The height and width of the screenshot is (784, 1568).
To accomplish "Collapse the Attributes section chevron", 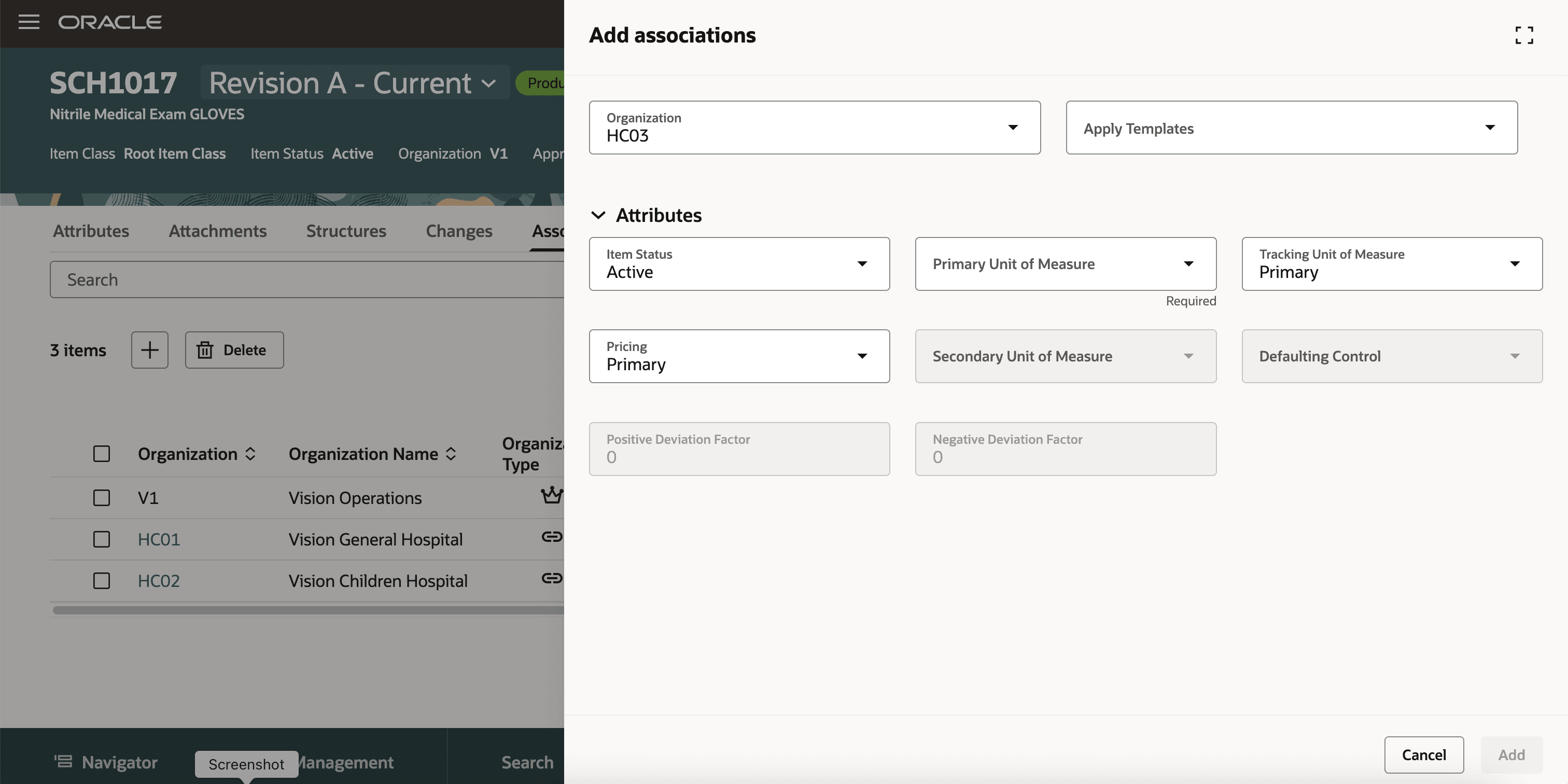I will coord(598,216).
